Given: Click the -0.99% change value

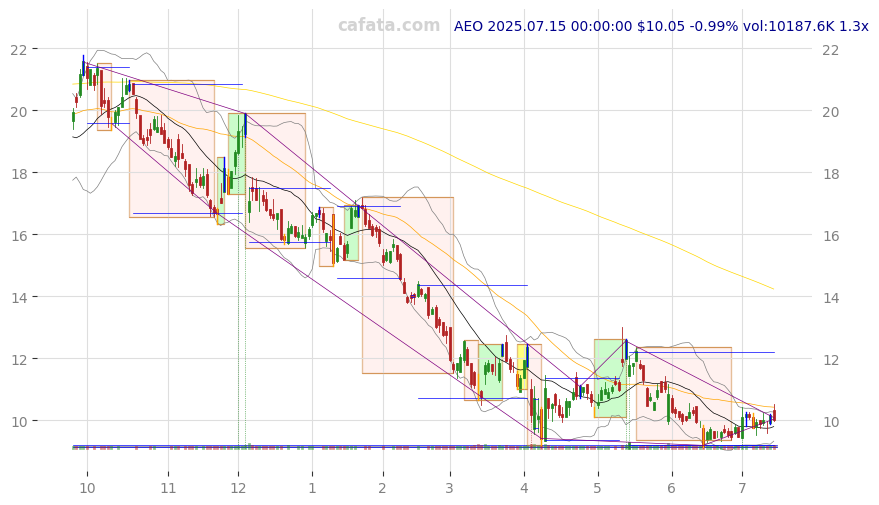Looking at the screenshot, I should (714, 26).
